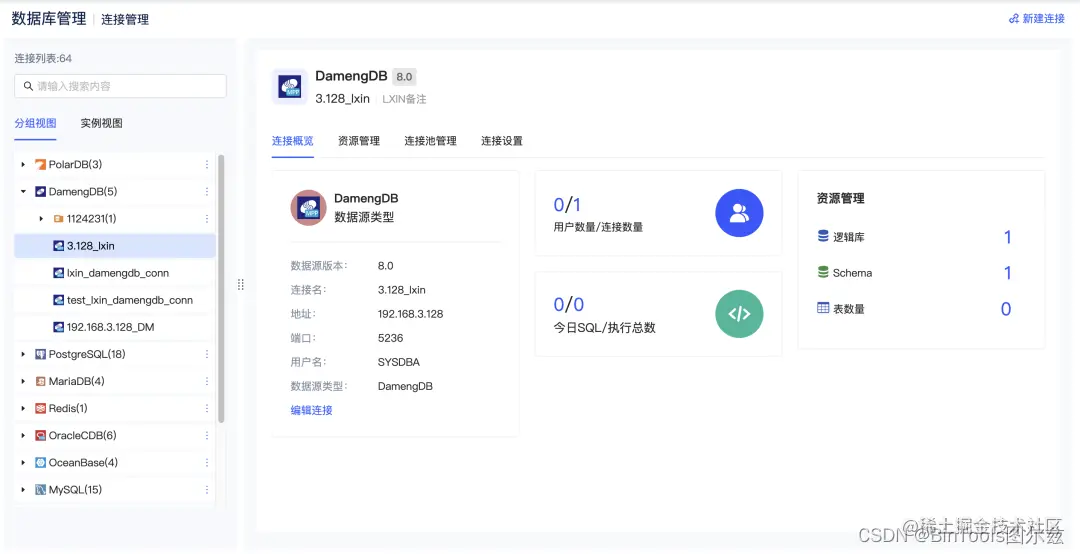Open more options for 1124231(1) folder
The width and height of the screenshot is (1080, 554).
pos(207,218)
